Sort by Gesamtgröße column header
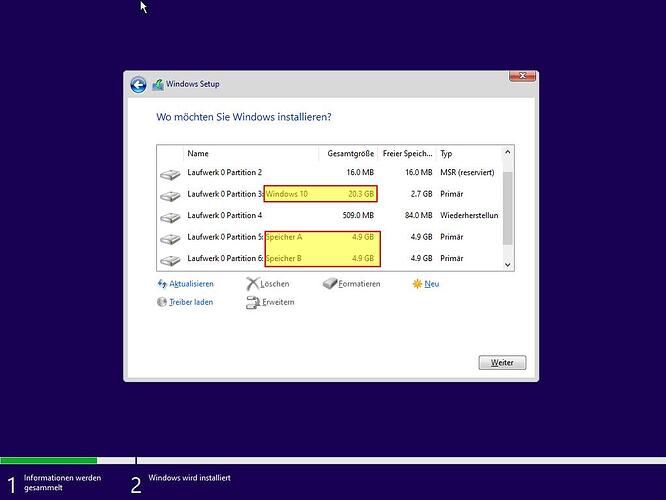 [x=348, y=153]
